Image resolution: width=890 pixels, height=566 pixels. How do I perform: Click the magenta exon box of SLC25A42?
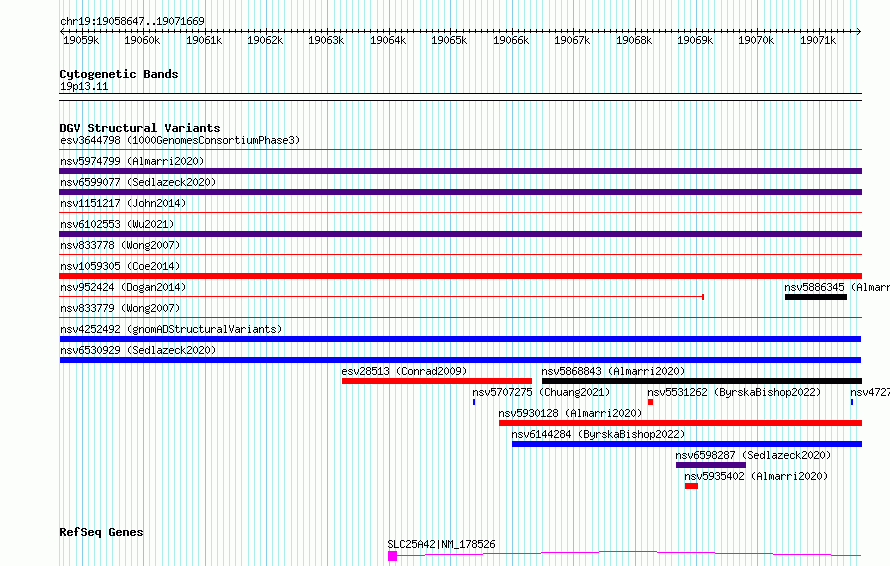pyautogui.click(x=392, y=556)
